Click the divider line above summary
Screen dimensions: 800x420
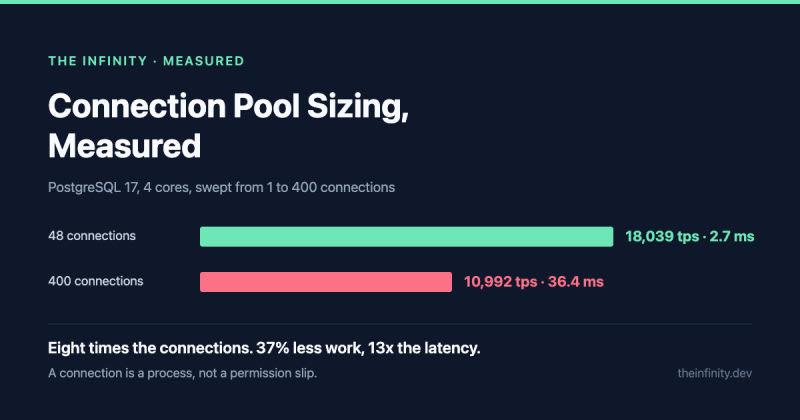pos(400,324)
